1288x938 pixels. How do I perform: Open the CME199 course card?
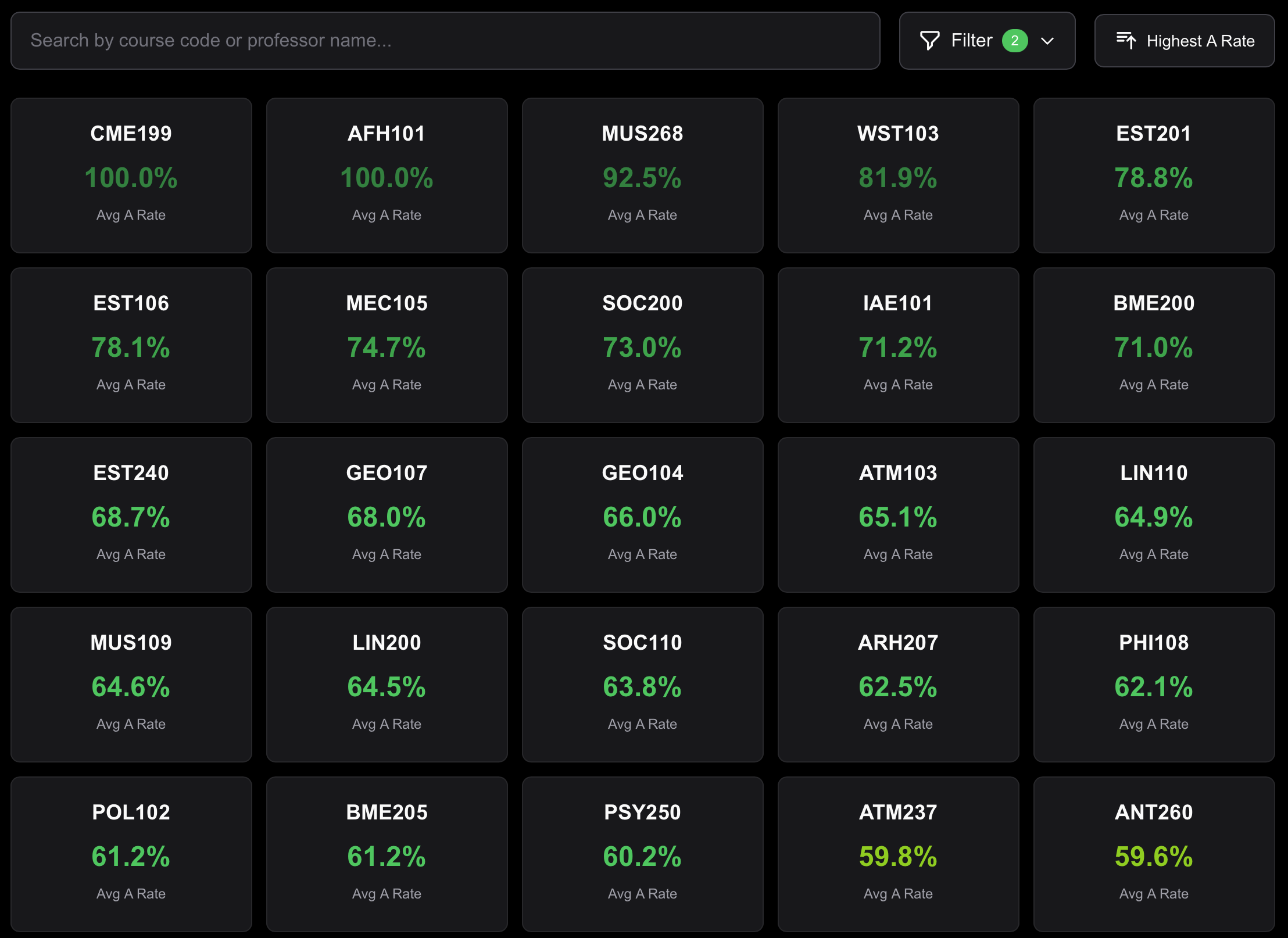coord(131,175)
